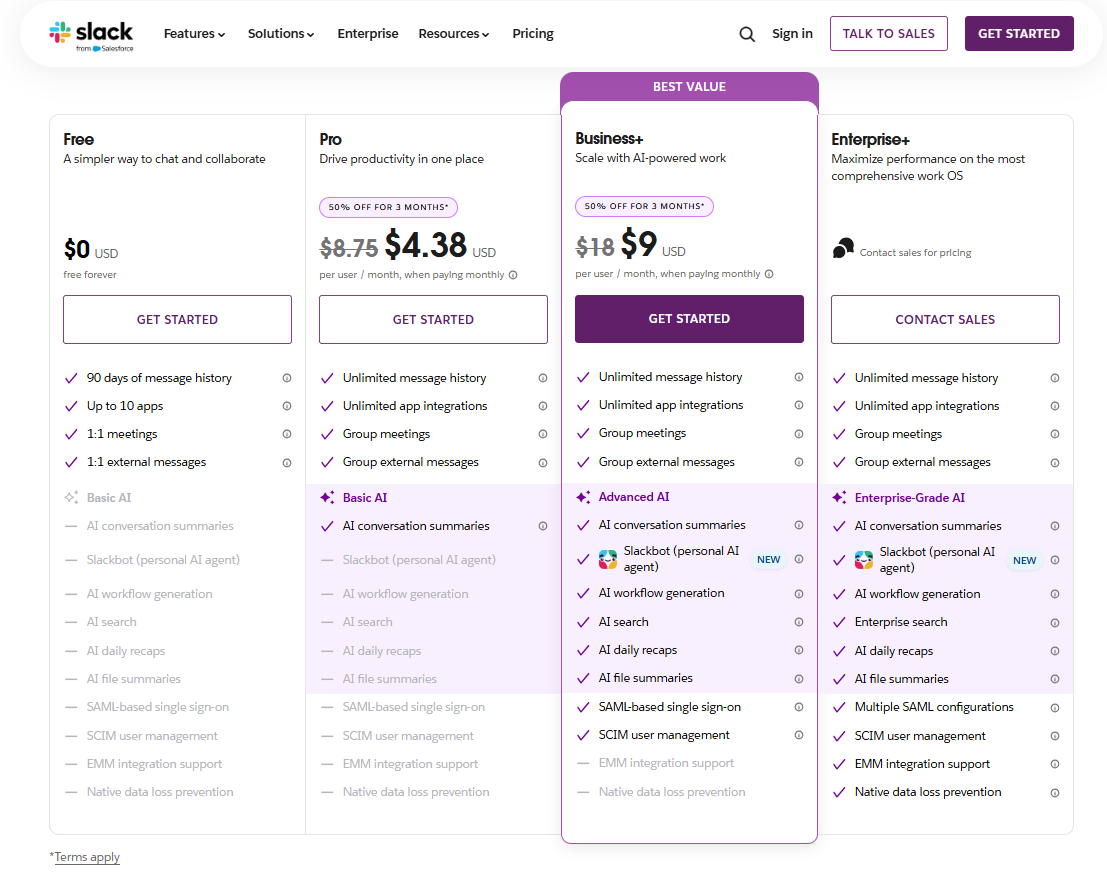Open the tooltip for SCIM user management in Business+
1107x877 pixels.
(798, 735)
